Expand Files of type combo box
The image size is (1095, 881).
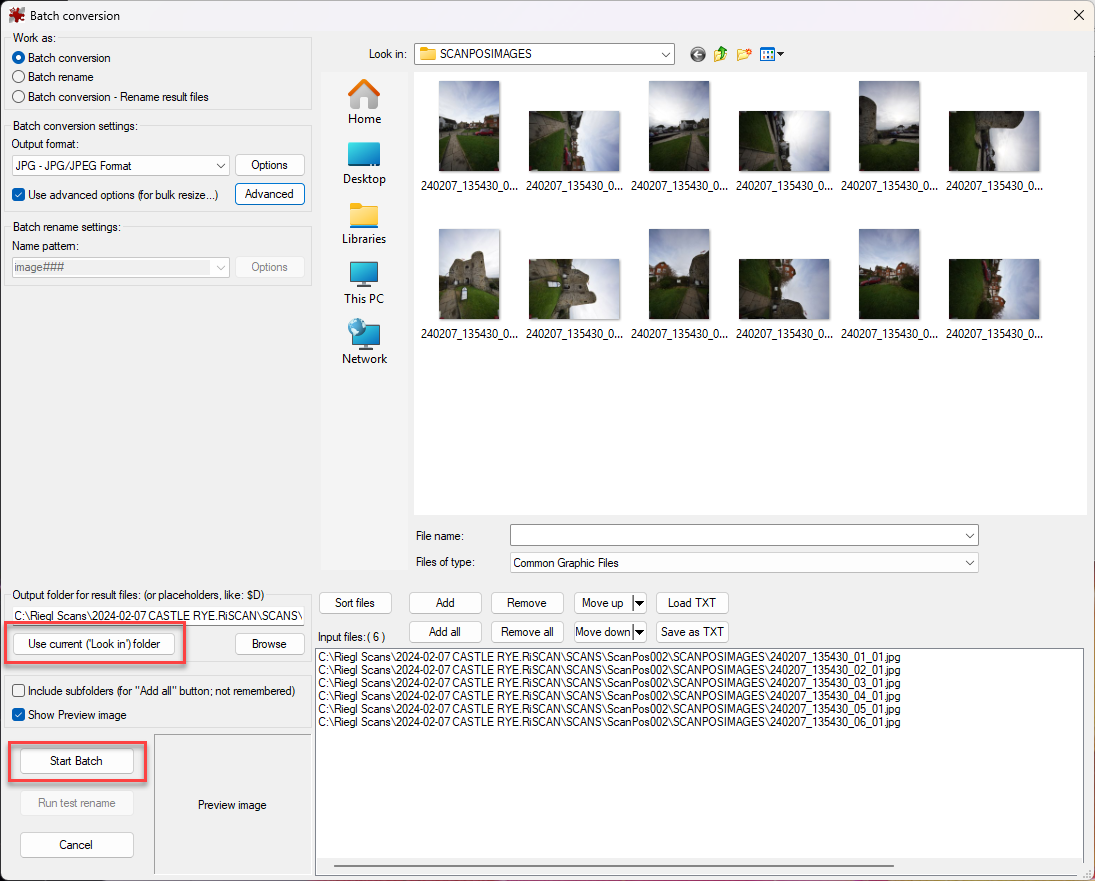click(x=969, y=563)
